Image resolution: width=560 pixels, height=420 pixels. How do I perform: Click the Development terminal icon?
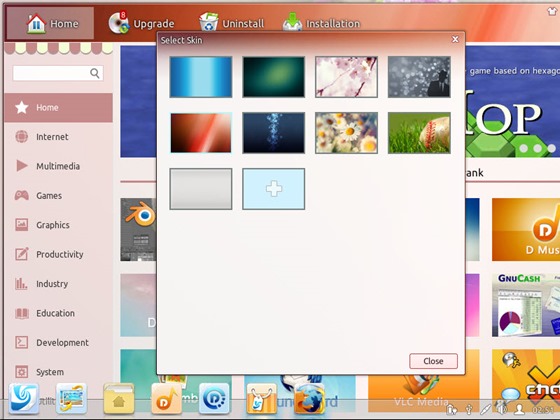(21, 342)
